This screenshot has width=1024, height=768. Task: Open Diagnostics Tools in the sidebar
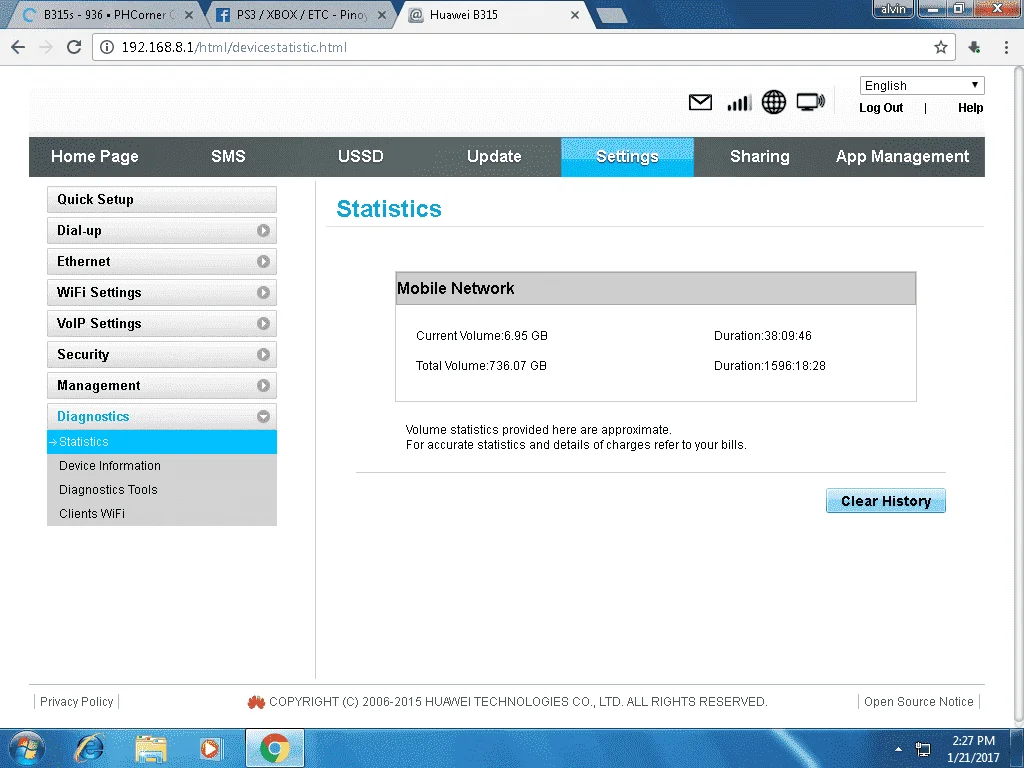[162, 490]
